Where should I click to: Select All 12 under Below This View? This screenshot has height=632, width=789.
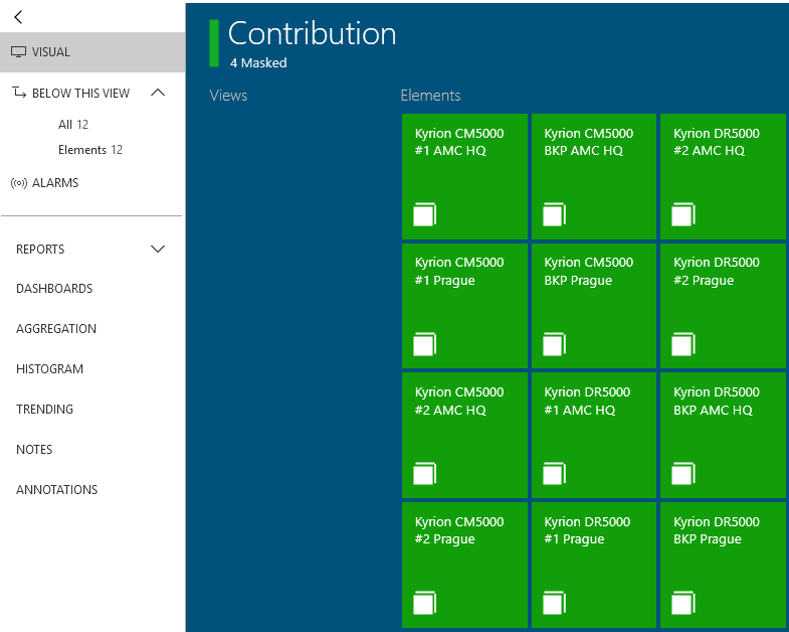tap(73, 124)
